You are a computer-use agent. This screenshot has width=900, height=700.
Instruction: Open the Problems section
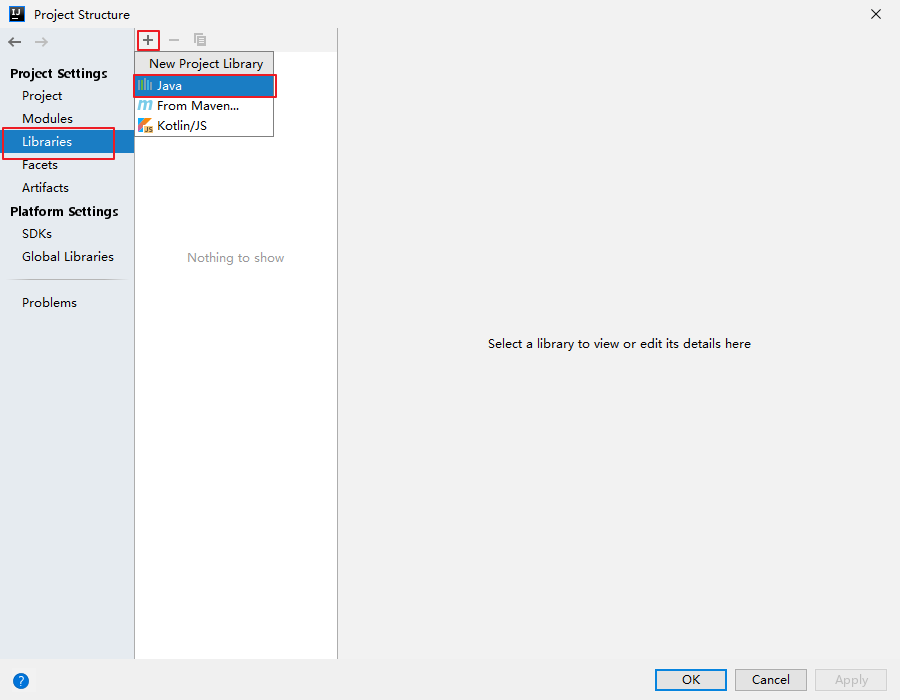pos(49,302)
